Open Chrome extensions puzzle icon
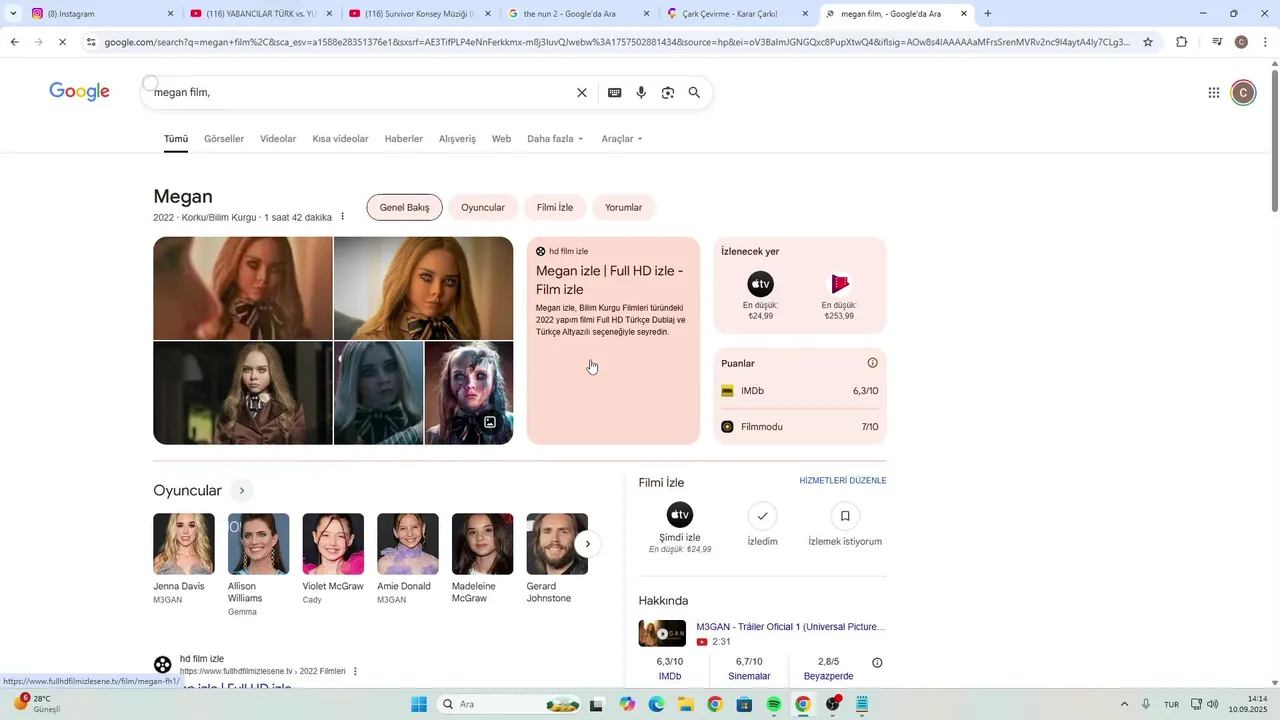The width and height of the screenshot is (1280, 720). tap(1182, 42)
